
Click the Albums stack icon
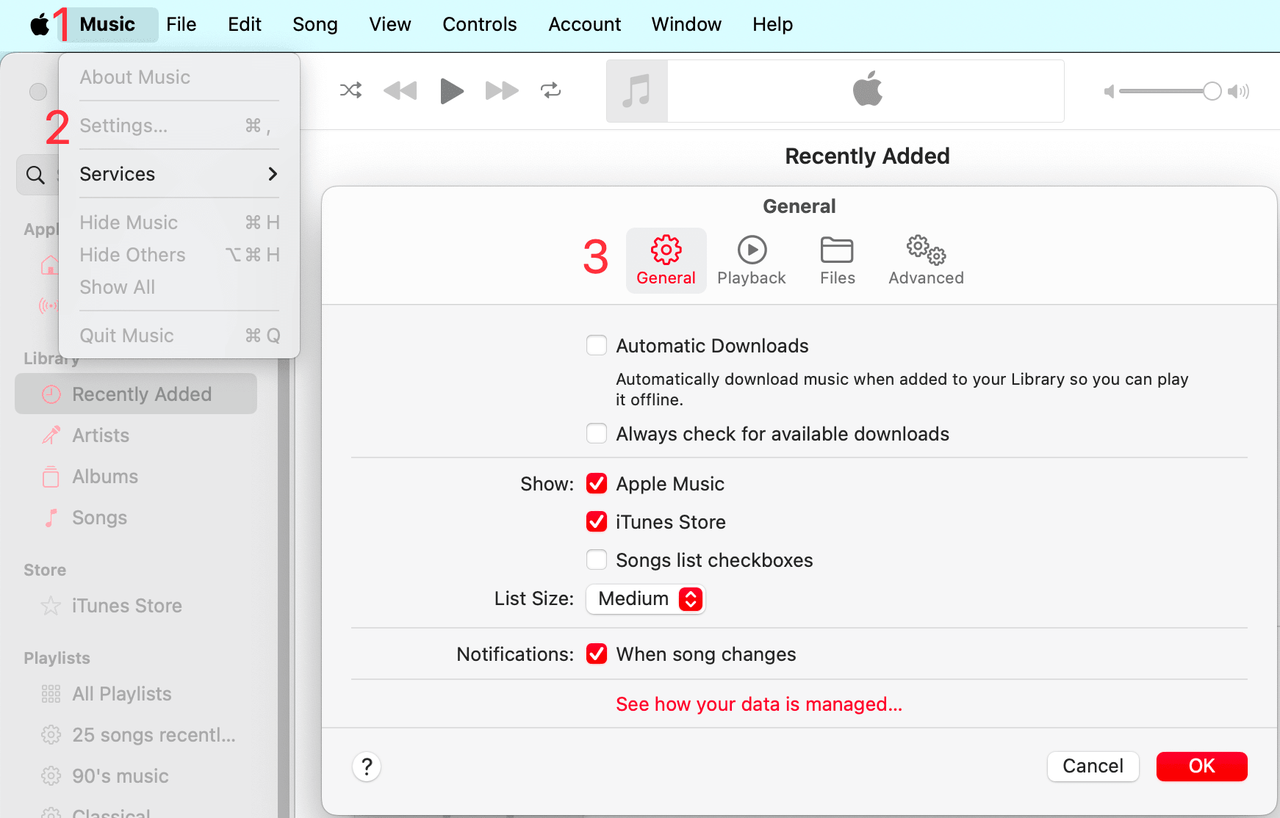(50, 477)
